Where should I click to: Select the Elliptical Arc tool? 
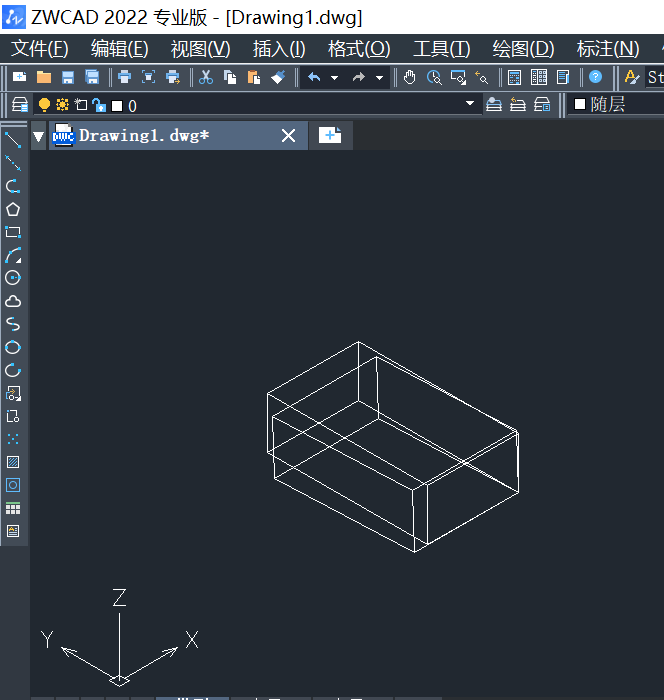13,370
